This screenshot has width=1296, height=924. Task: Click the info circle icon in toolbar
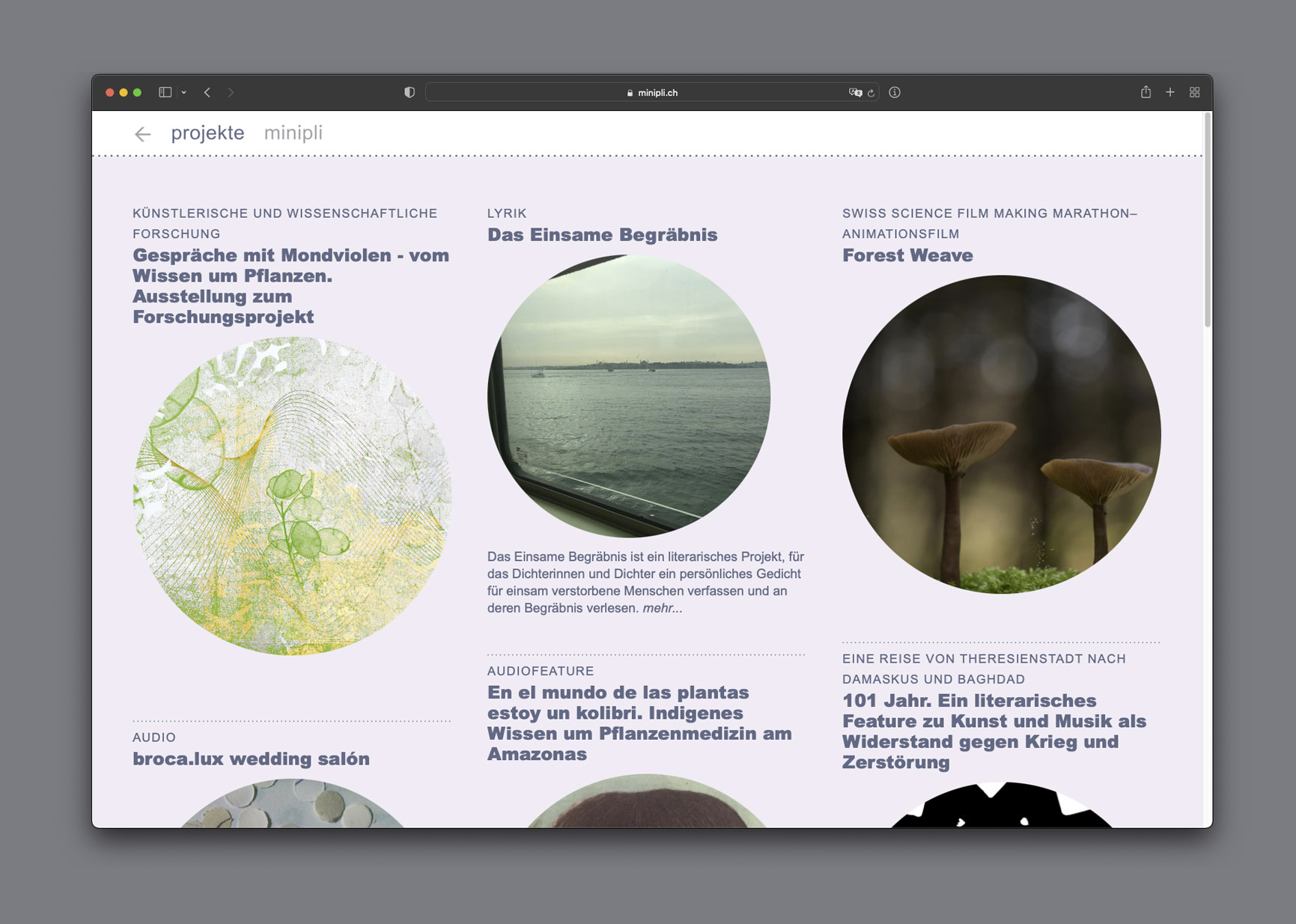click(894, 92)
